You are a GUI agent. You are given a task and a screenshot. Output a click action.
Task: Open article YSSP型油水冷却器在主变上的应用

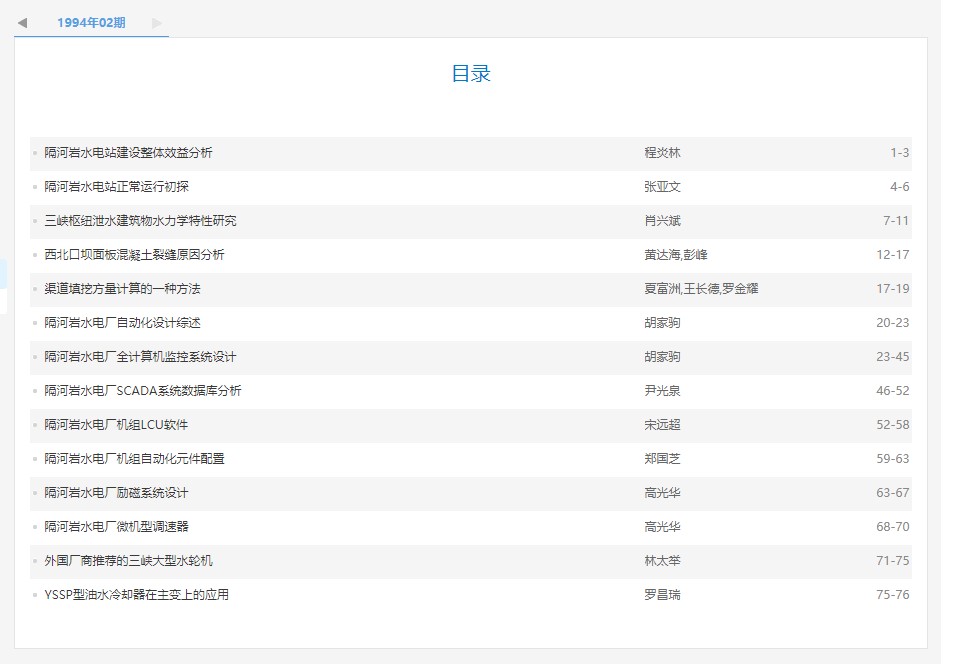click(137, 595)
